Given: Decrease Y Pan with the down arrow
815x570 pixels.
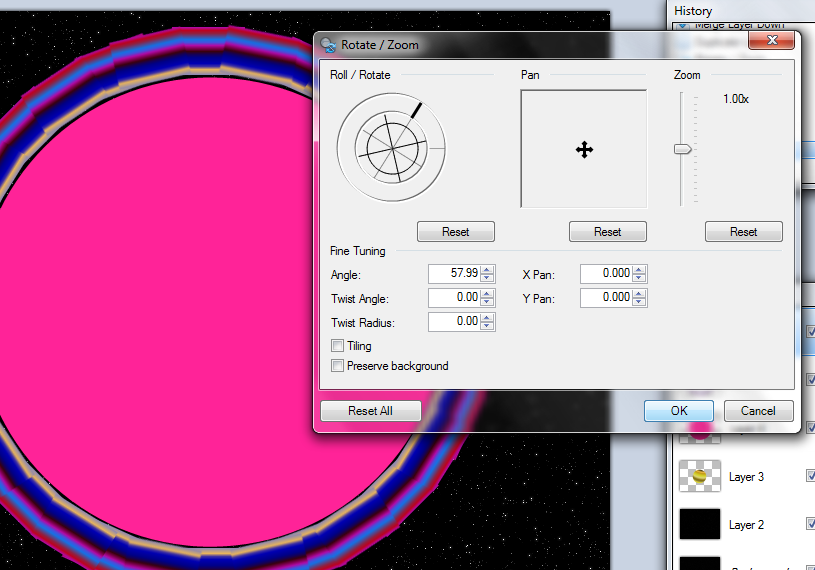Looking at the screenshot, I should (x=639, y=301).
